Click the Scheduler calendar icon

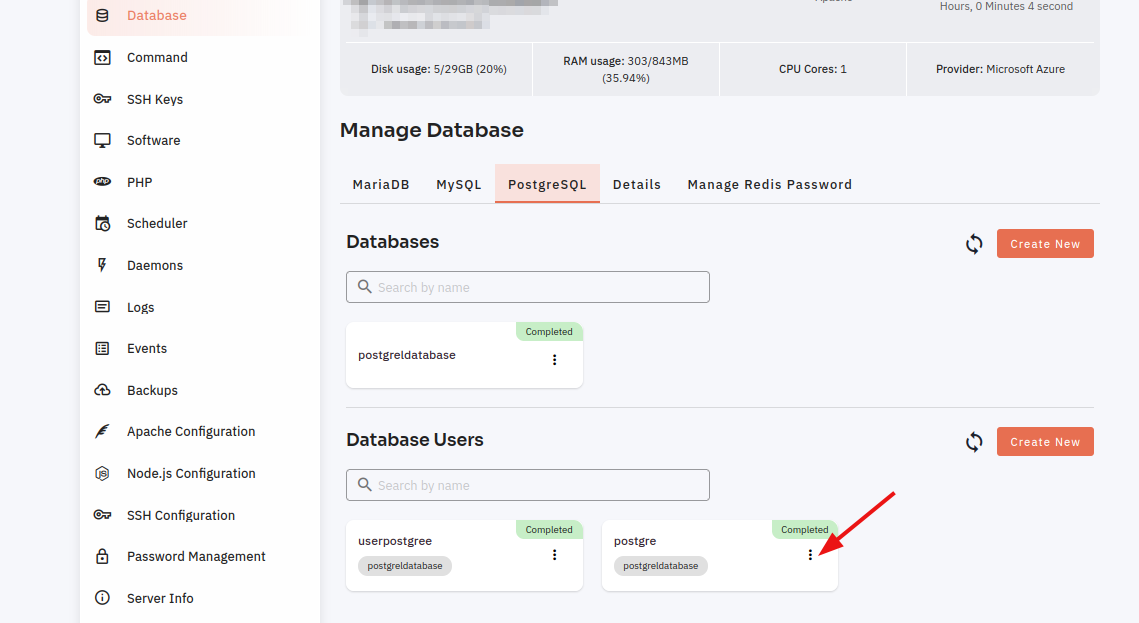(102, 223)
